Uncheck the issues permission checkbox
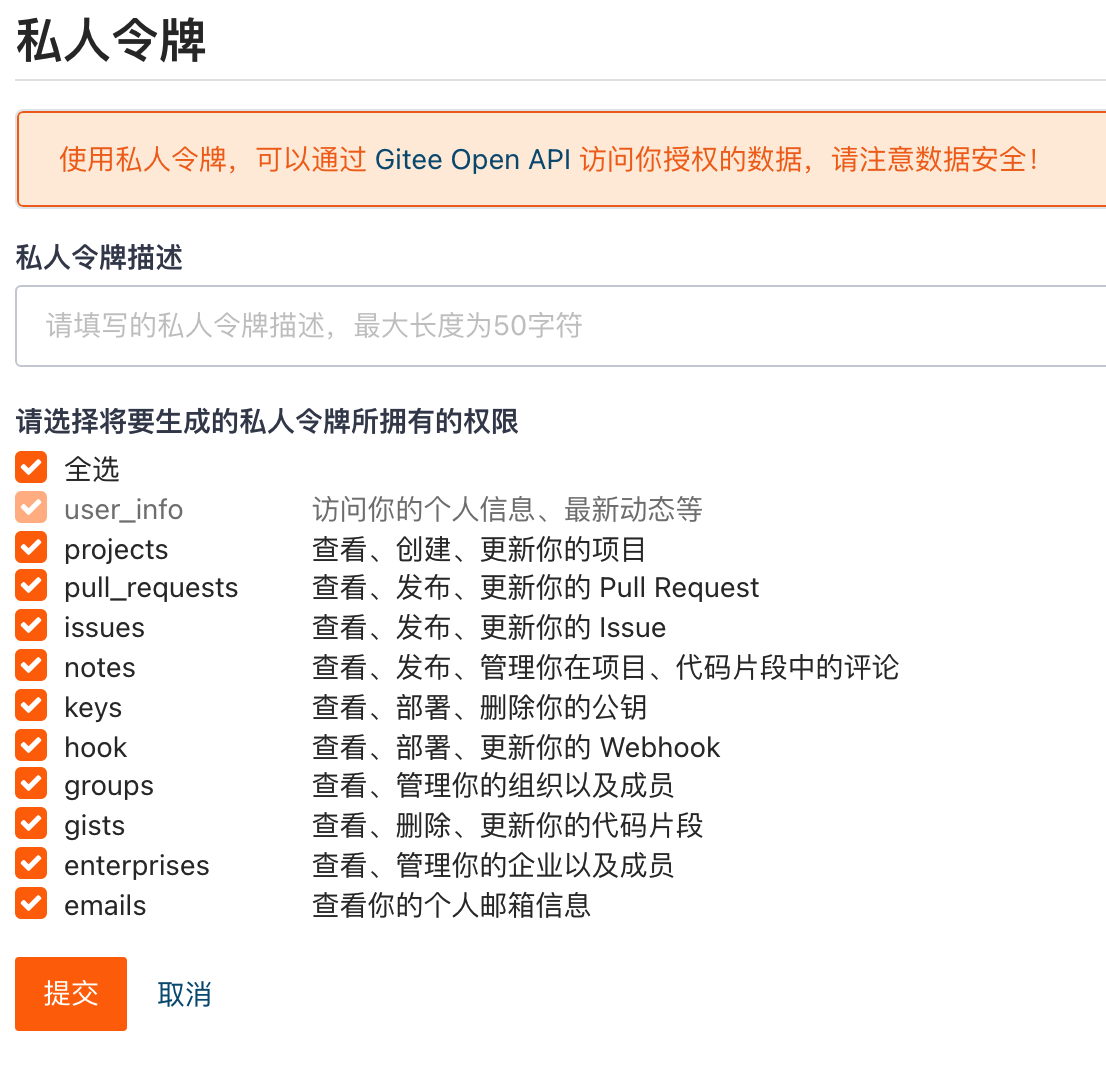The width and height of the screenshot is (1106, 1078). coord(31,627)
